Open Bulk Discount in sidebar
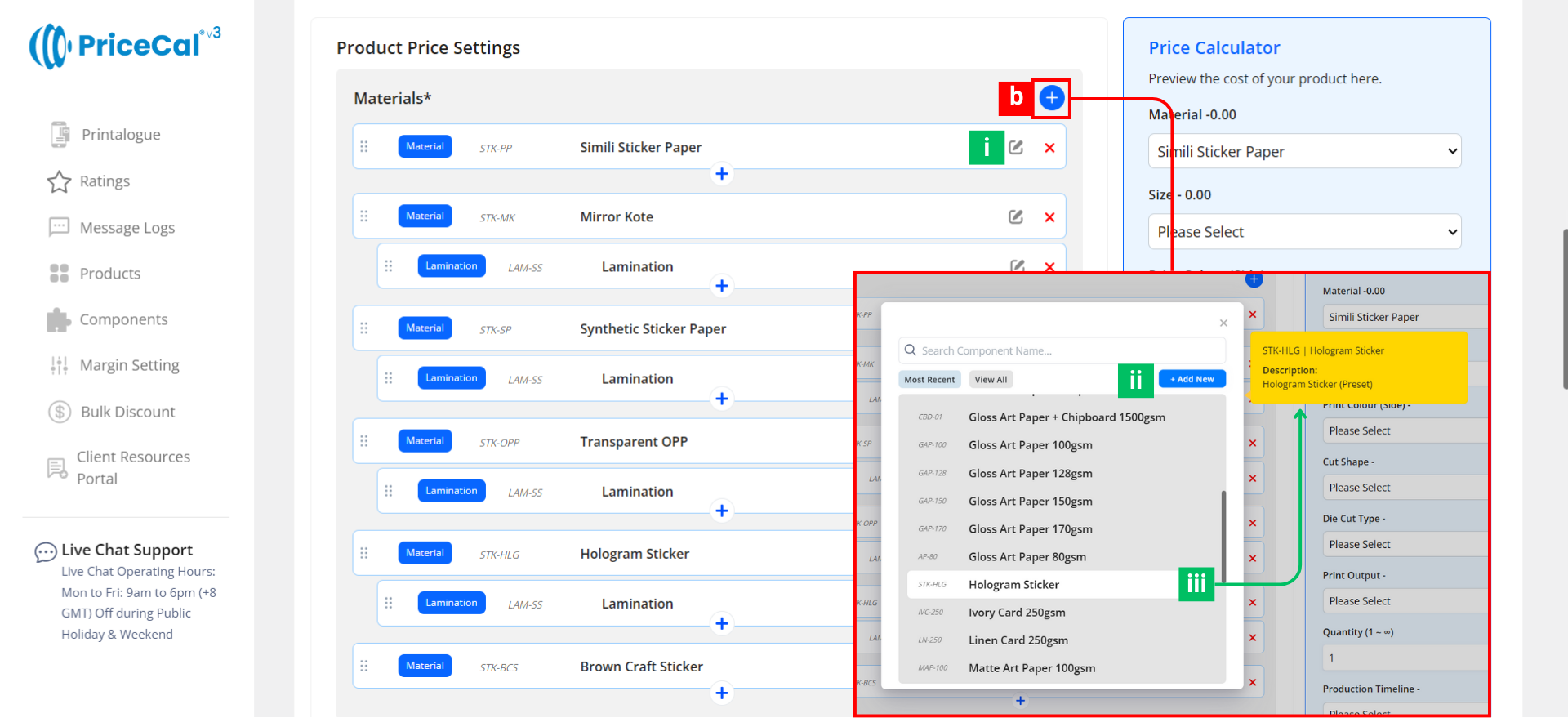This screenshot has width=1568, height=718. (x=127, y=412)
